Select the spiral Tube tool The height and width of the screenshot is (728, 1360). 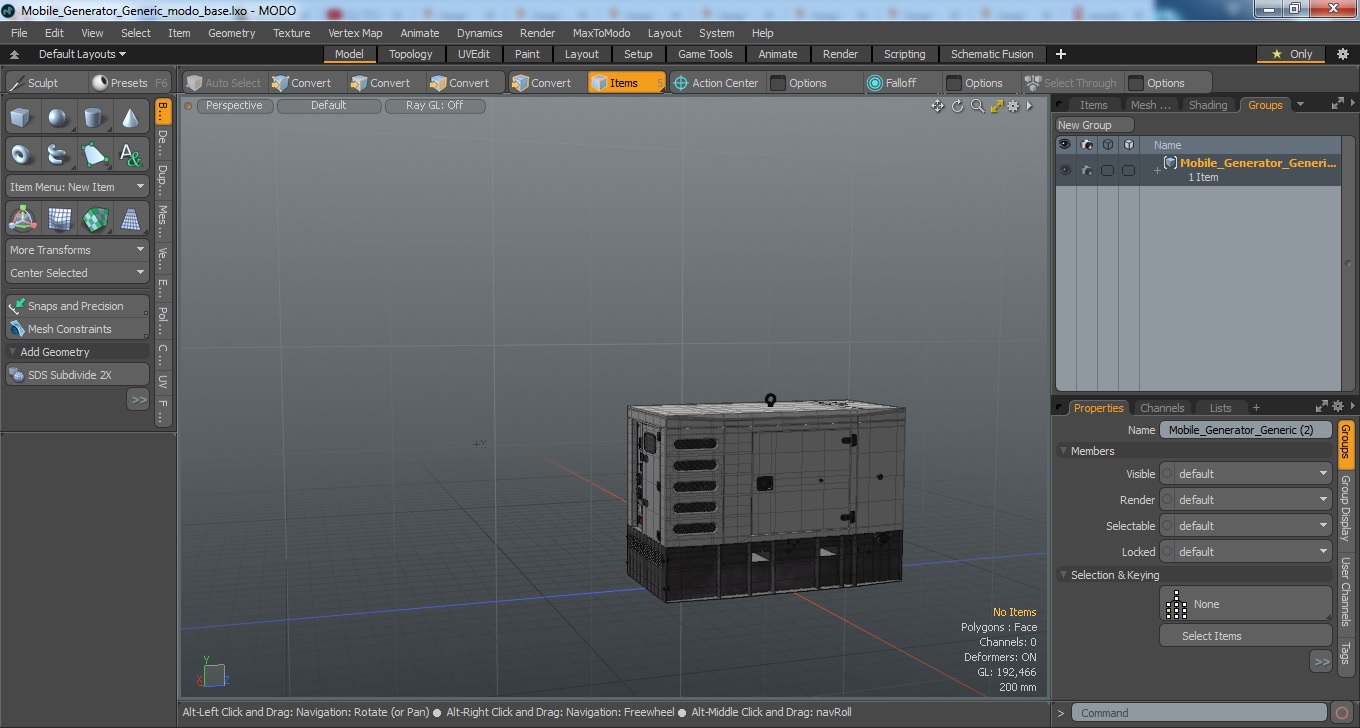(58, 154)
